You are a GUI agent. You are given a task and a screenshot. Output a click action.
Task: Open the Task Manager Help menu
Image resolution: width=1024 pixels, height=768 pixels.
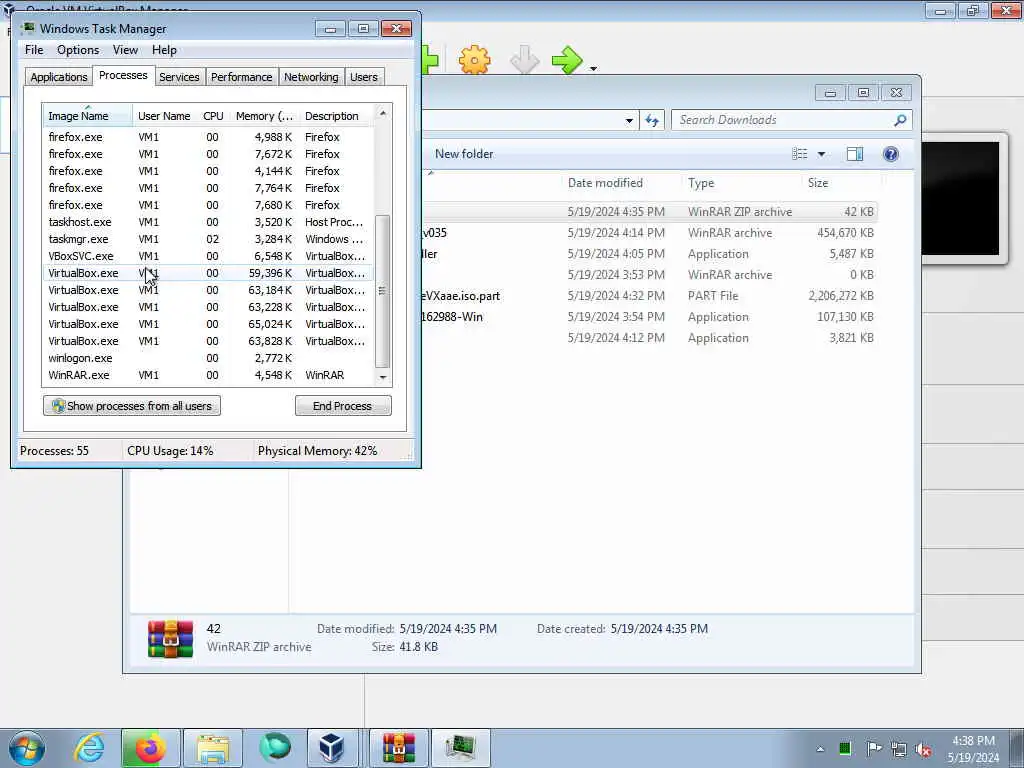[x=164, y=50]
